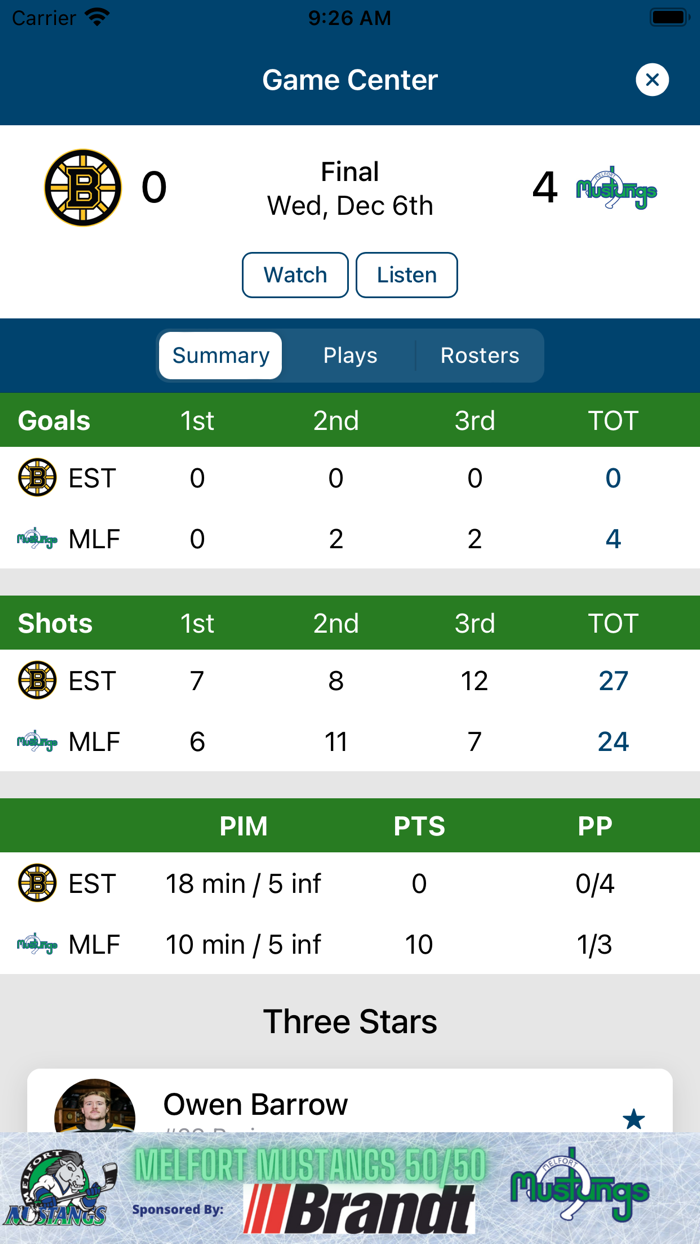700x1244 pixels.
Task: Switch to the Plays tab
Action: 350,355
